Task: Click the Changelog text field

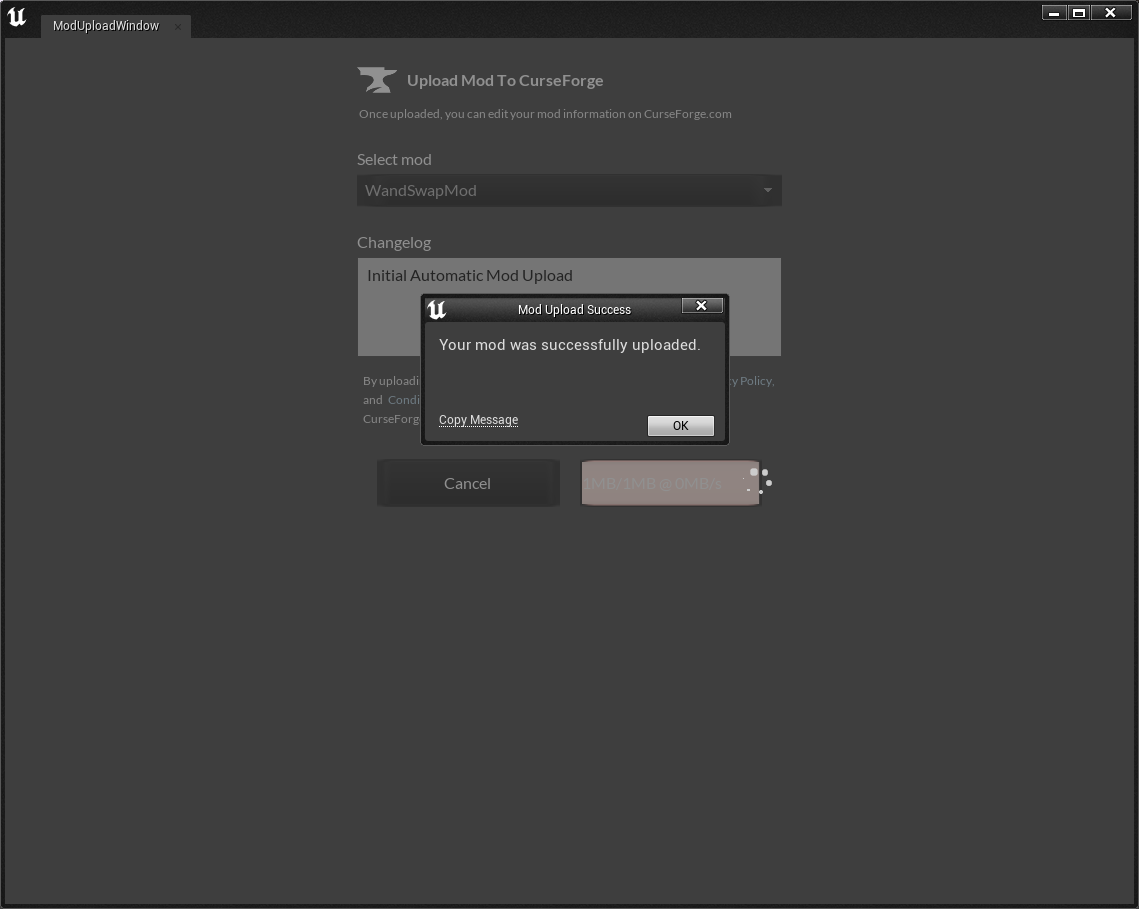Action: pos(569,307)
